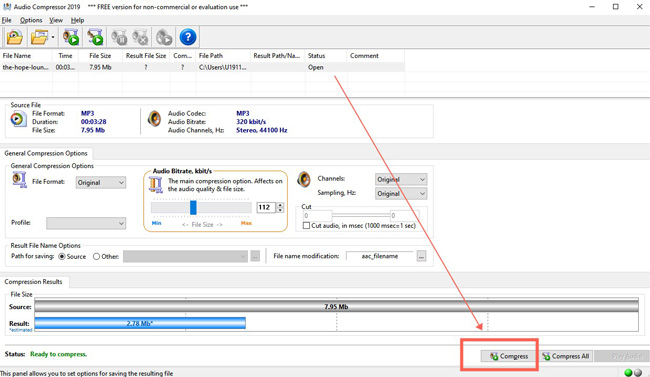This screenshot has height=377, width=650.
Task: Open the File menu
Action: (x=7, y=20)
